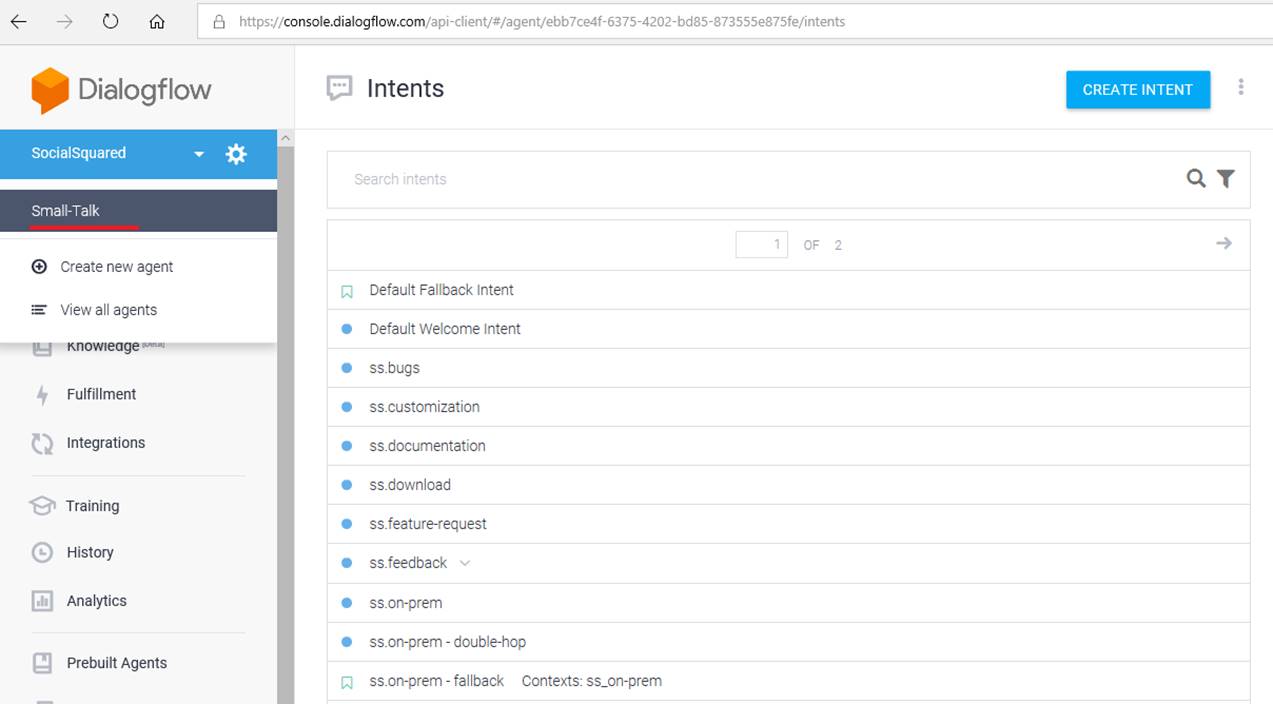The image size is (1273, 704).
Task: Click the History clock icon
Action: (x=42, y=552)
